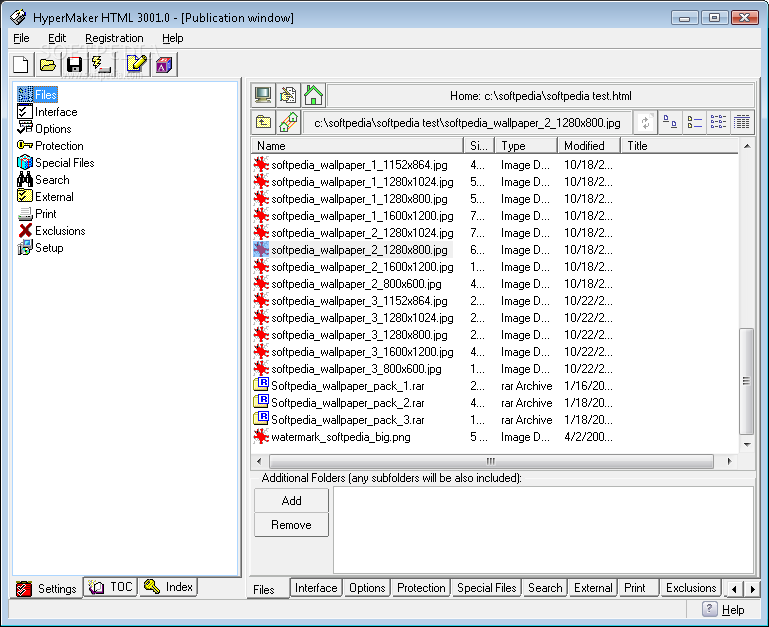Open the Edit menu
Screen dimensions: 769x627
point(57,38)
